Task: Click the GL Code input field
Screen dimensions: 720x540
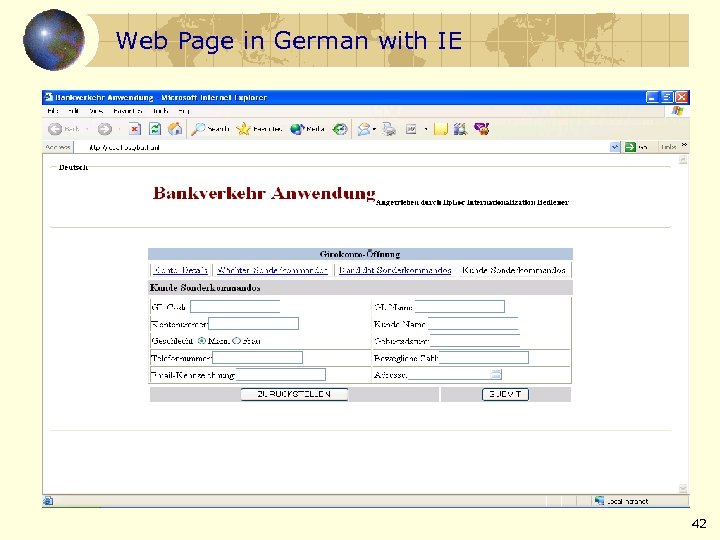Action: click(235, 306)
